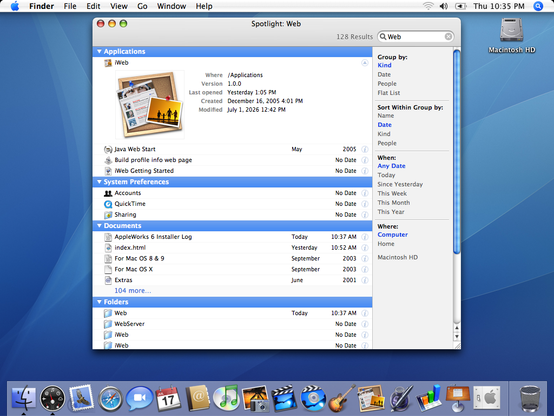Screen dimensions: 554x416
Task: Open the Go menu
Action: click(142, 6)
